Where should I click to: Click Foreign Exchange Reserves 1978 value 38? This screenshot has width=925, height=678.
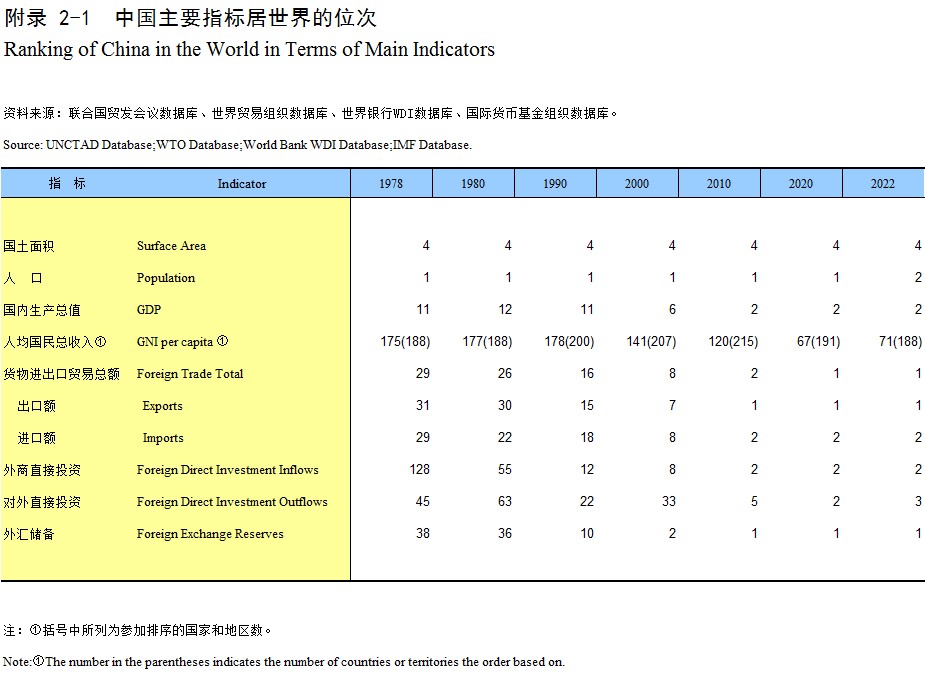pos(423,533)
